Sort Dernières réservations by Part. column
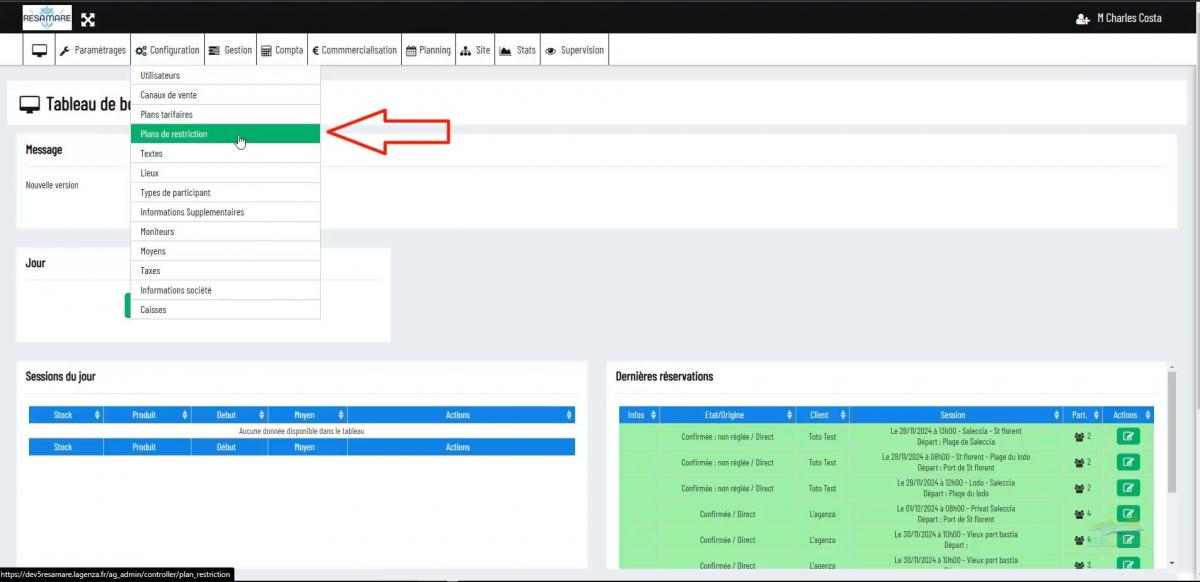The width and height of the screenshot is (1200, 582). click(x=1084, y=415)
